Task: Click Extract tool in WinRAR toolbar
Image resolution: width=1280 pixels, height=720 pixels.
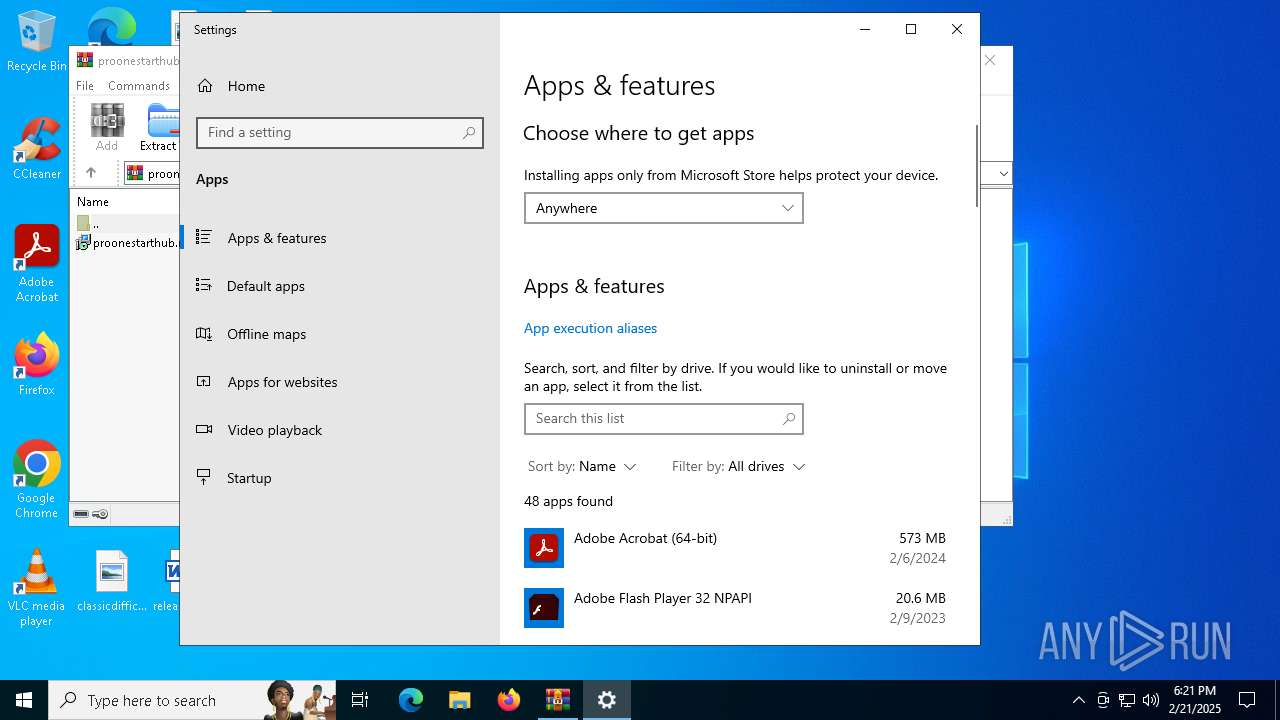Action: point(159,127)
